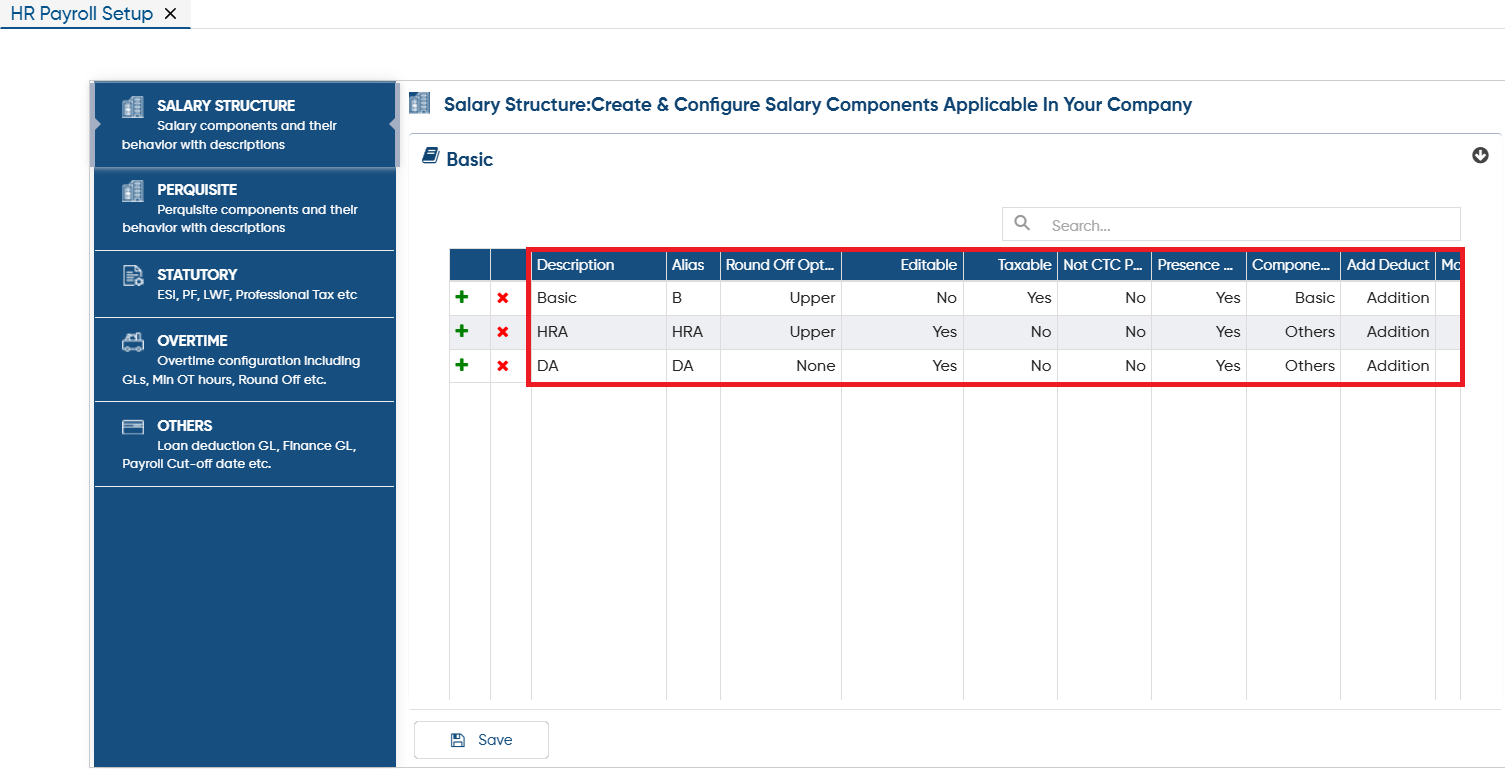Screen dimensions: 1505x769
Task: Delete the HRA row with red X
Action: tap(503, 332)
